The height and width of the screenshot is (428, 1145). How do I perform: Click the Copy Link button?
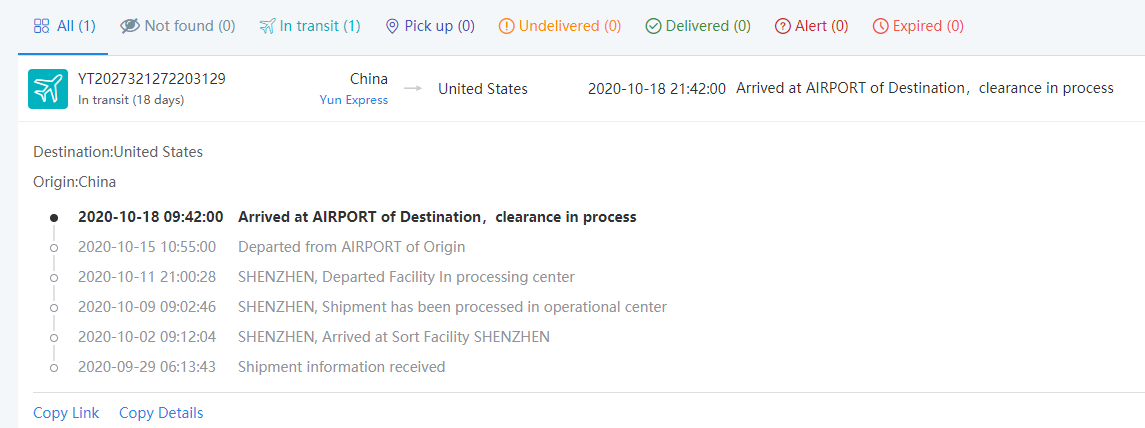point(66,413)
